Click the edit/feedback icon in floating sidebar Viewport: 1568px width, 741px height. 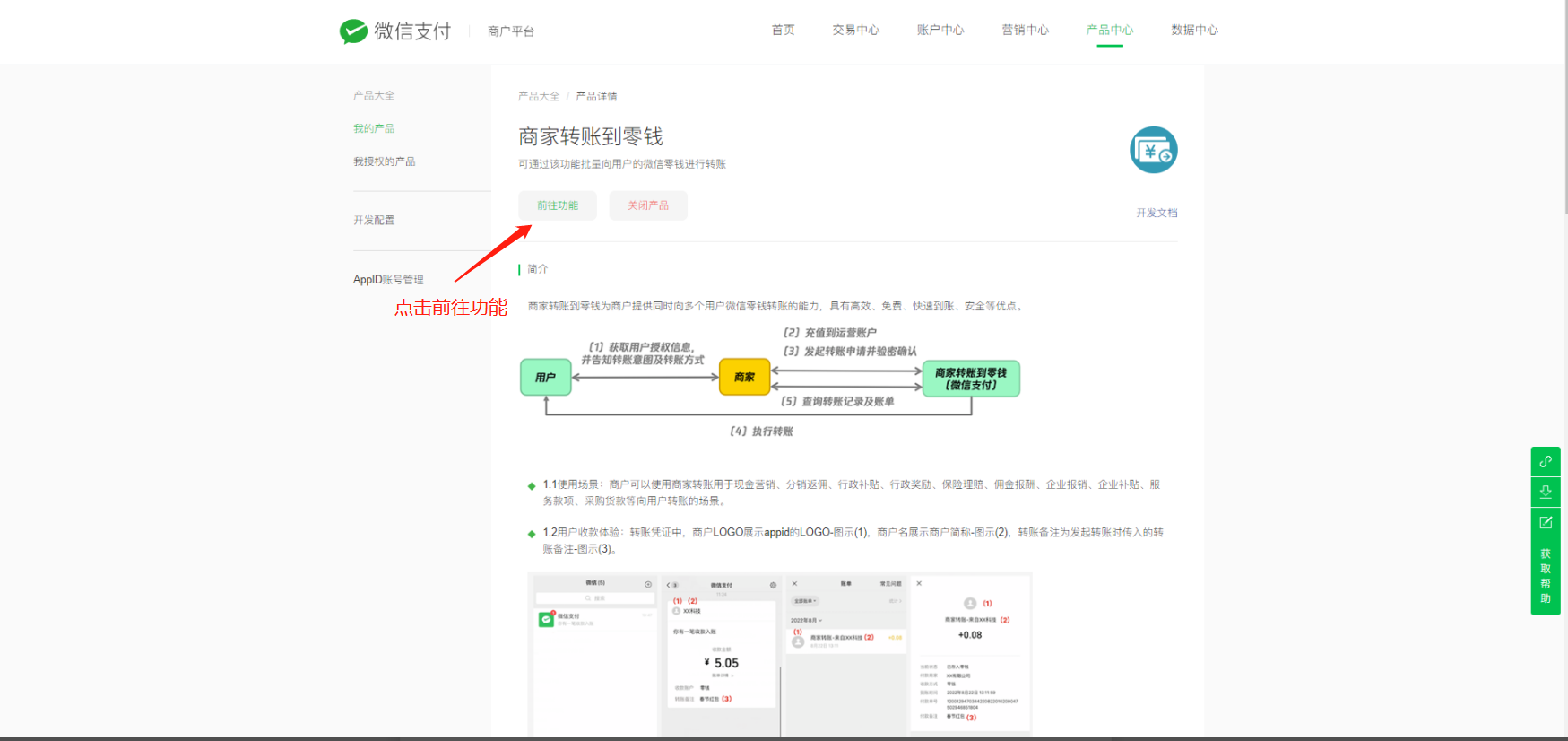(1545, 522)
